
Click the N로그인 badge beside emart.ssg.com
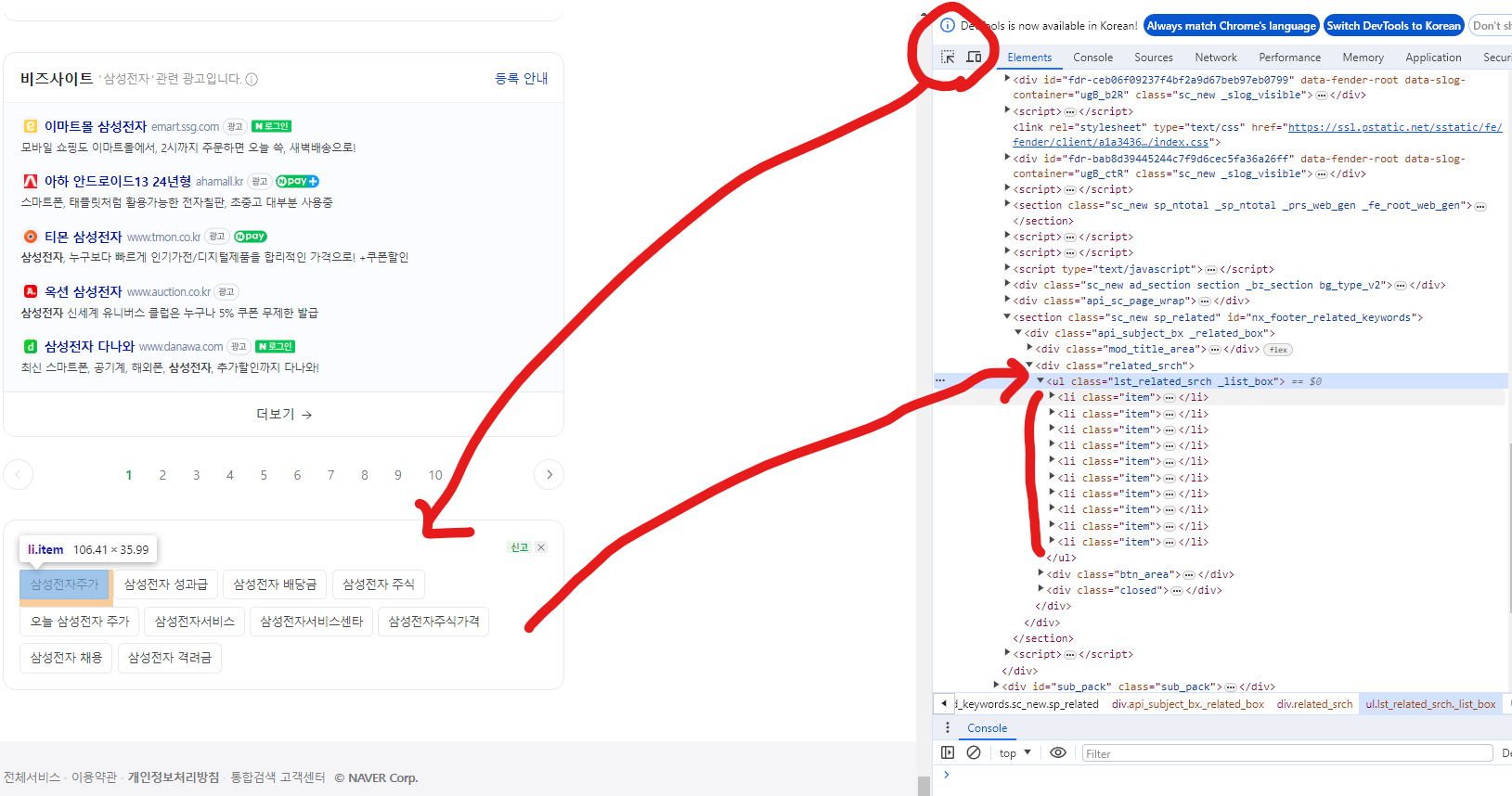(272, 126)
